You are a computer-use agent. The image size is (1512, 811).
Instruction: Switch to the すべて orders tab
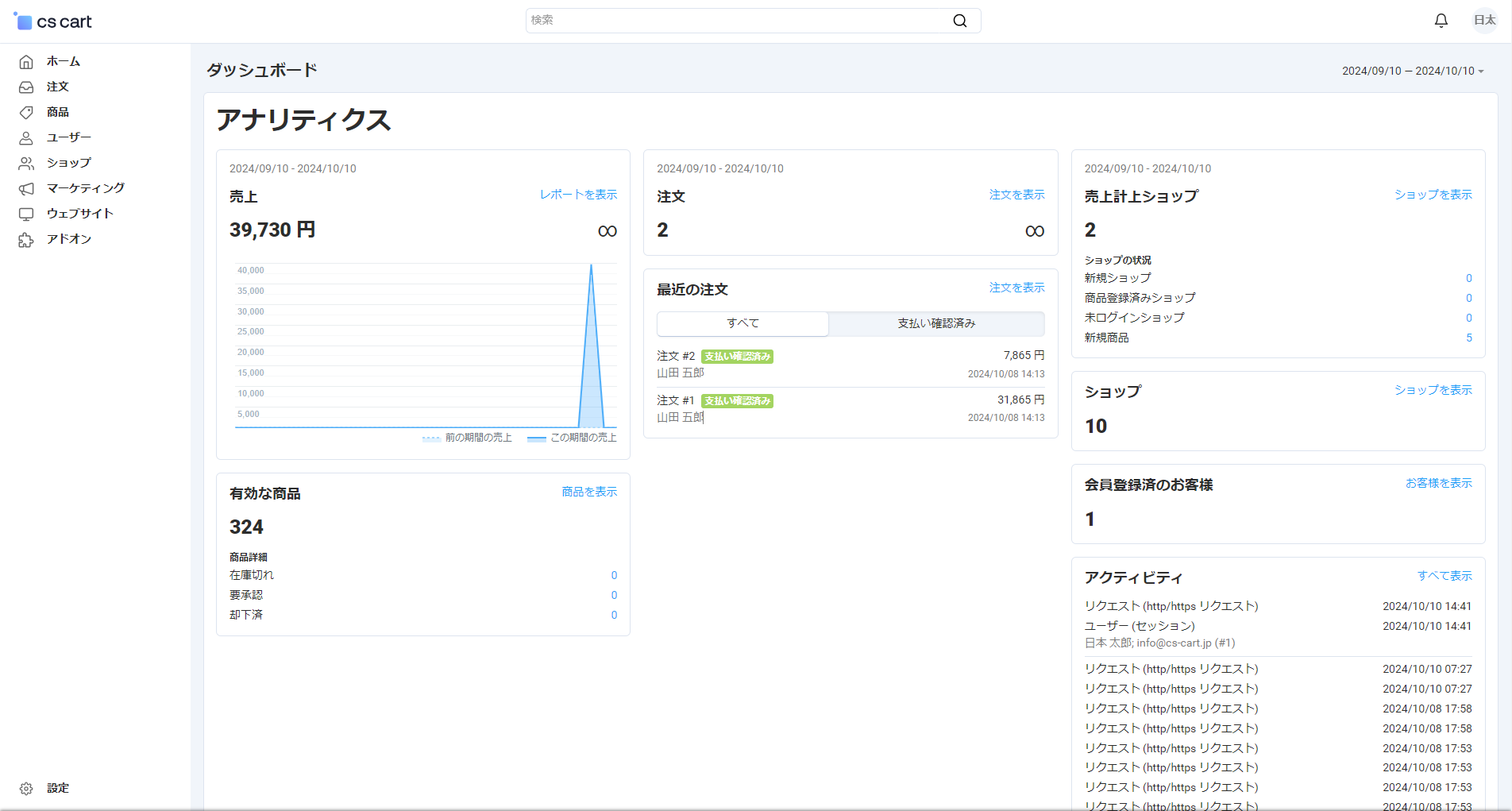(x=742, y=323)
